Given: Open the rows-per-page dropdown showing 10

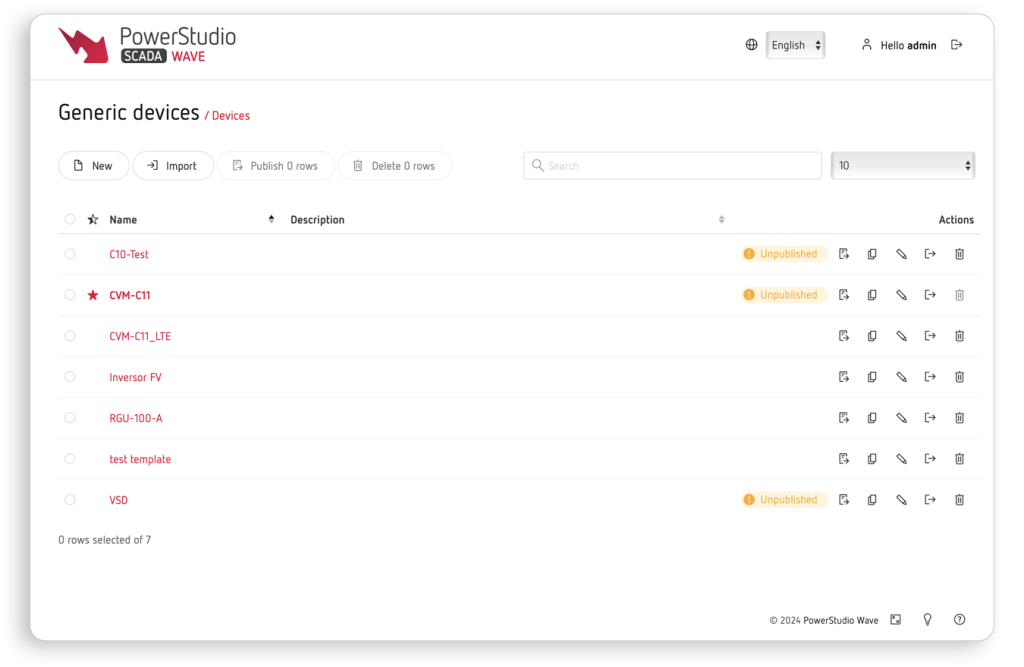Looking at the screenshot, I should 902,165.
